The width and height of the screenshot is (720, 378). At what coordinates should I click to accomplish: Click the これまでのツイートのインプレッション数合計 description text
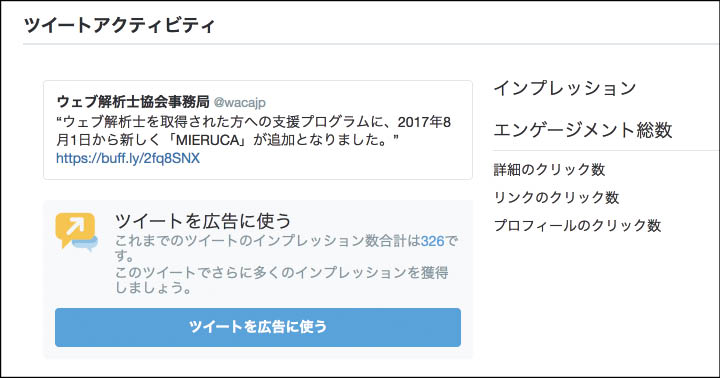point(267,241)
